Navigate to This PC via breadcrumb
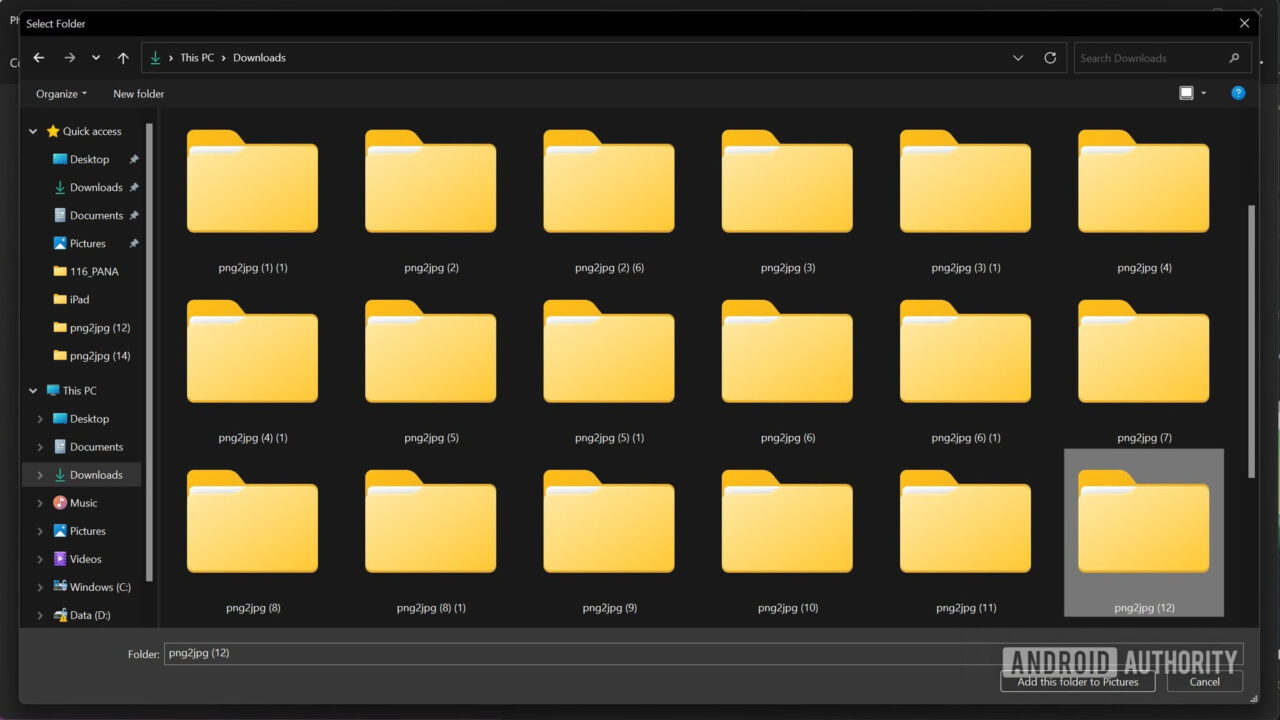This screenshot has height=720, width=1280. 197,57
